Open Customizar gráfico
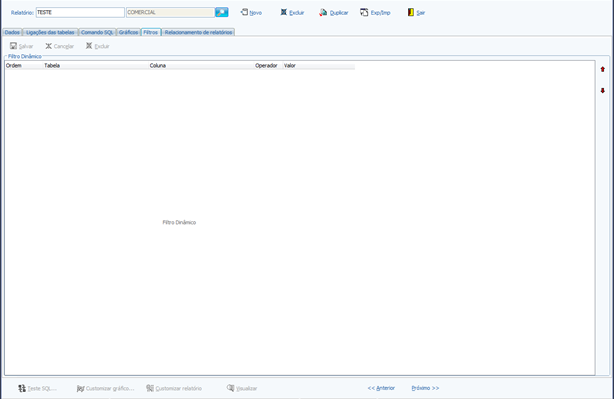Viewport: 616px width, 400px height. [105, 388]
